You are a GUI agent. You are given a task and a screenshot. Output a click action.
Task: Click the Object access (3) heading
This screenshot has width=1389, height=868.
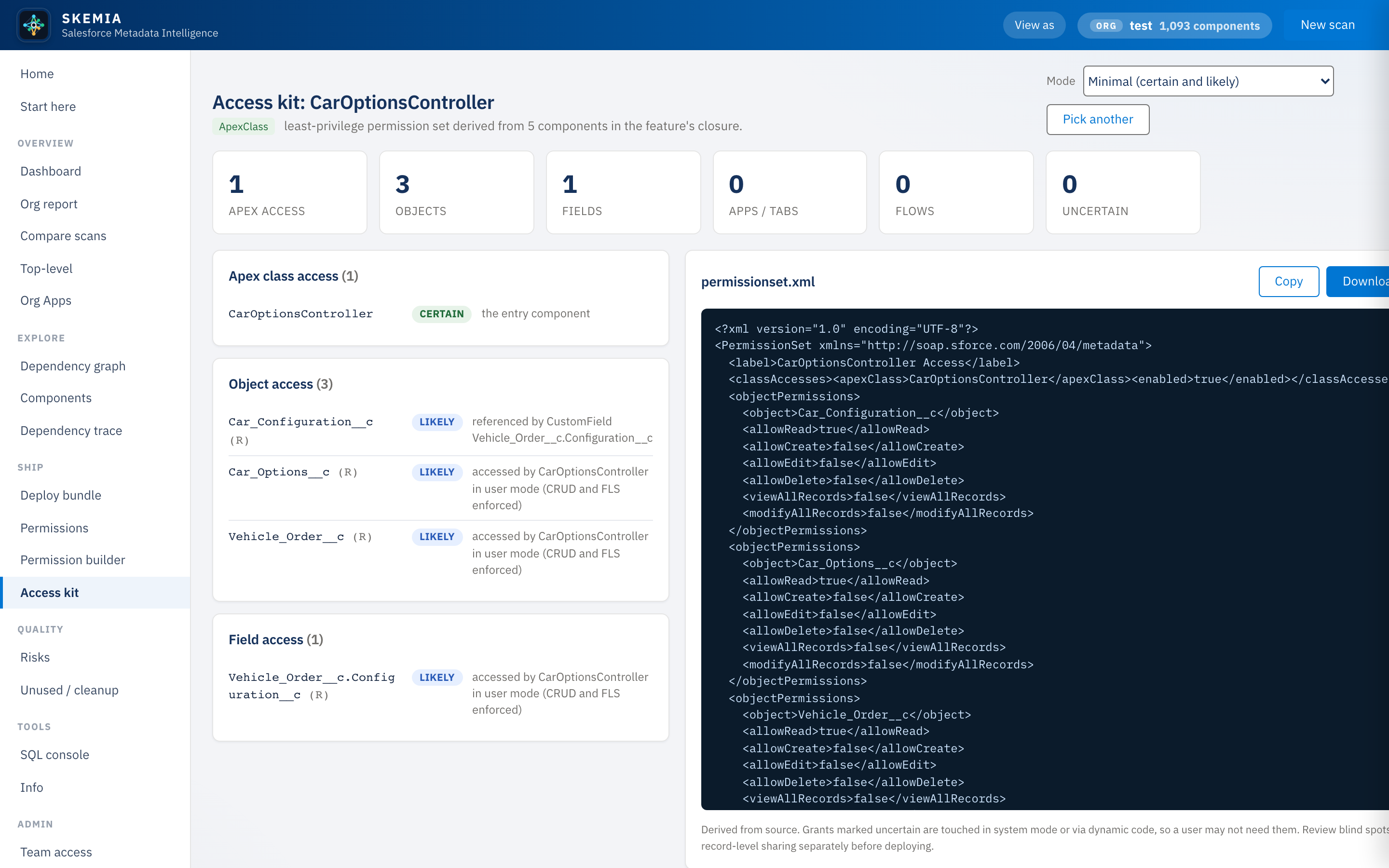point(281,384)
